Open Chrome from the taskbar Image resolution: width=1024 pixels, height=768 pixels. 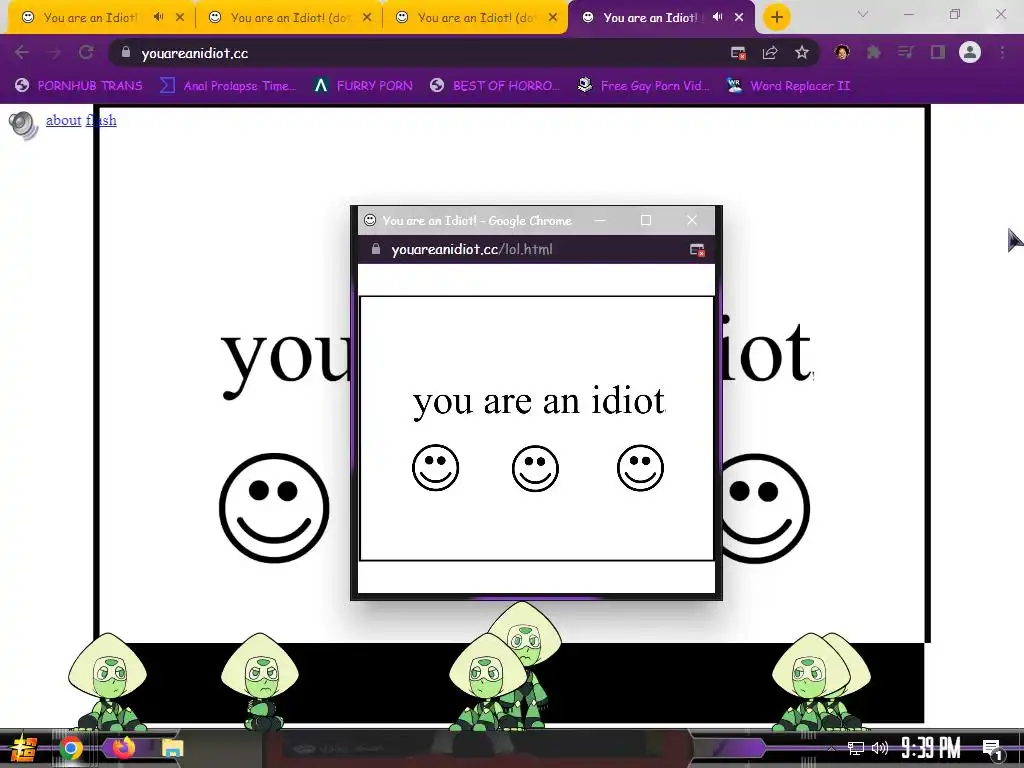click(x=71, y=748)
